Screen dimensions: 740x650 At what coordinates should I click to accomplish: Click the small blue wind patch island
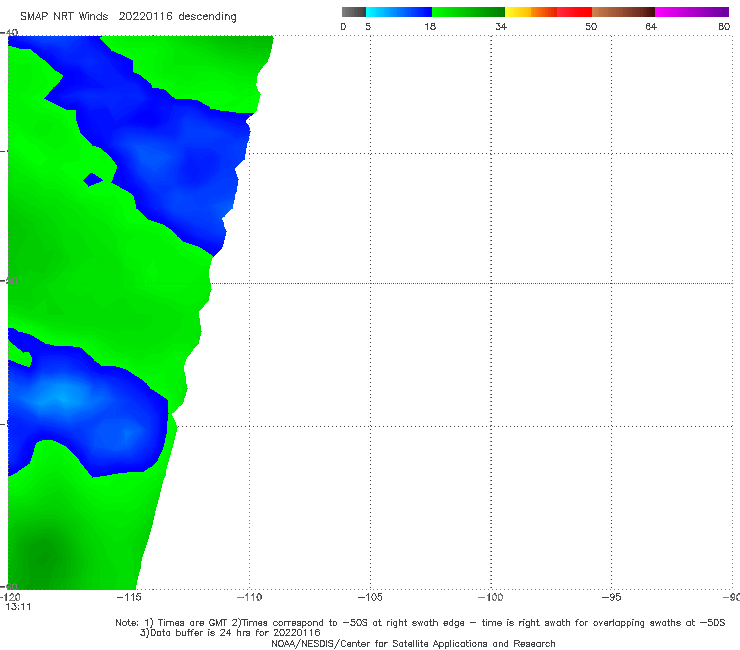click(x=92, y=179)
